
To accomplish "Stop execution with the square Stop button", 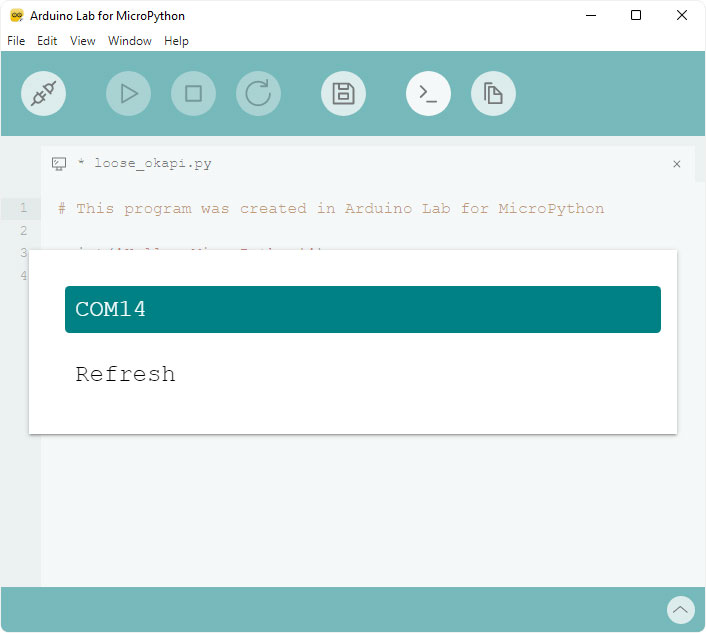I will (193, 94).
